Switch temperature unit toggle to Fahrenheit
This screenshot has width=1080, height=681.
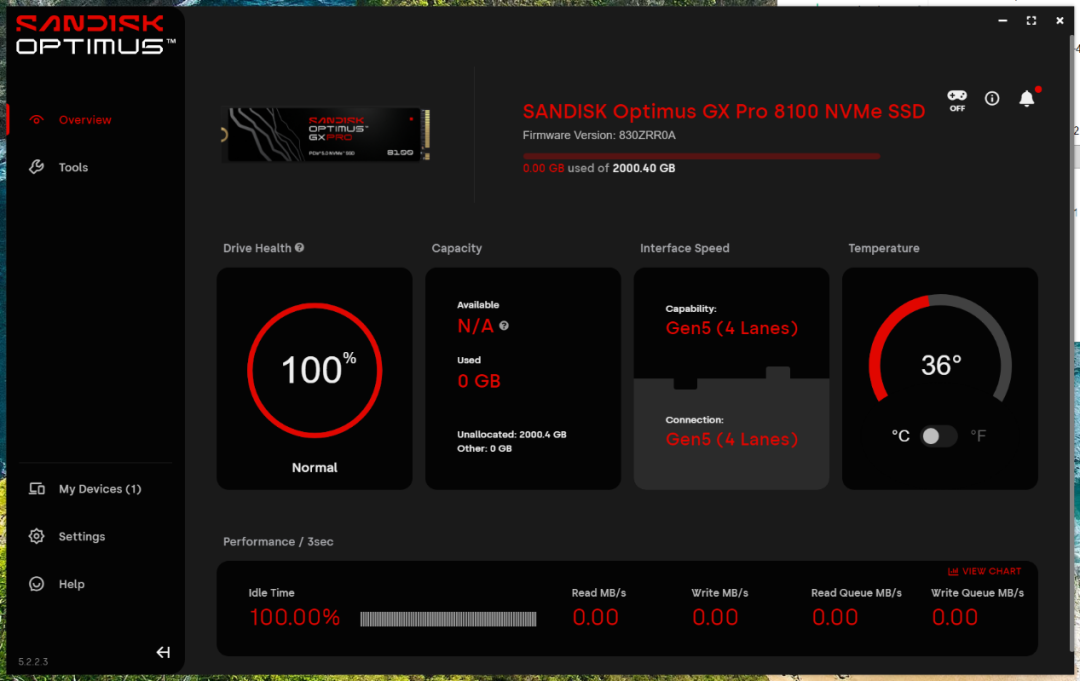[939, 436]
